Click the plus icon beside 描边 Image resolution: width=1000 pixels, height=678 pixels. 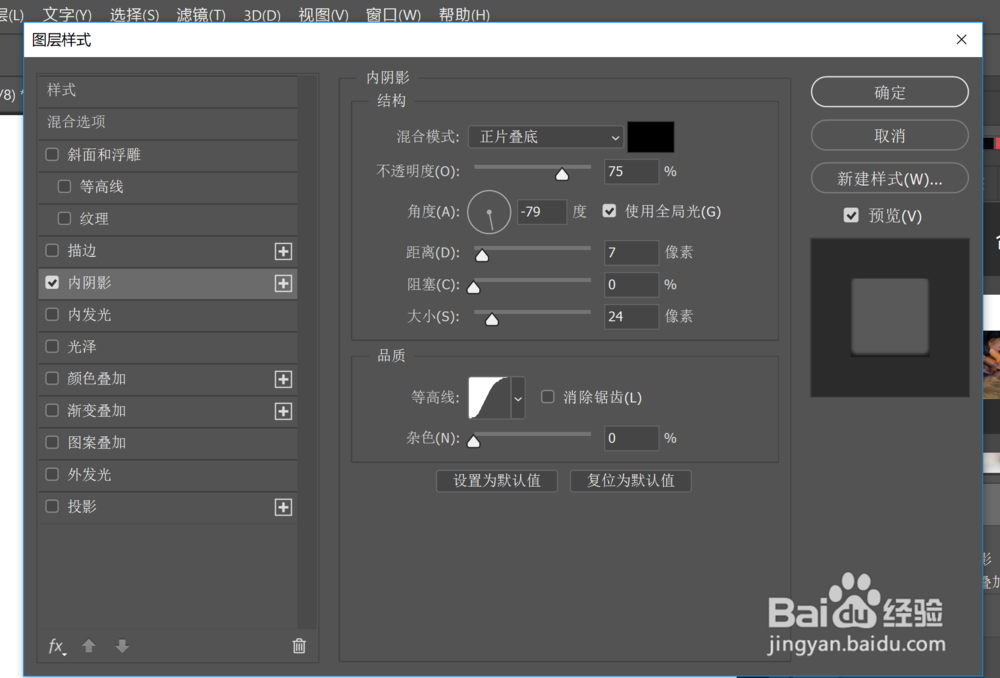point(283,251)
